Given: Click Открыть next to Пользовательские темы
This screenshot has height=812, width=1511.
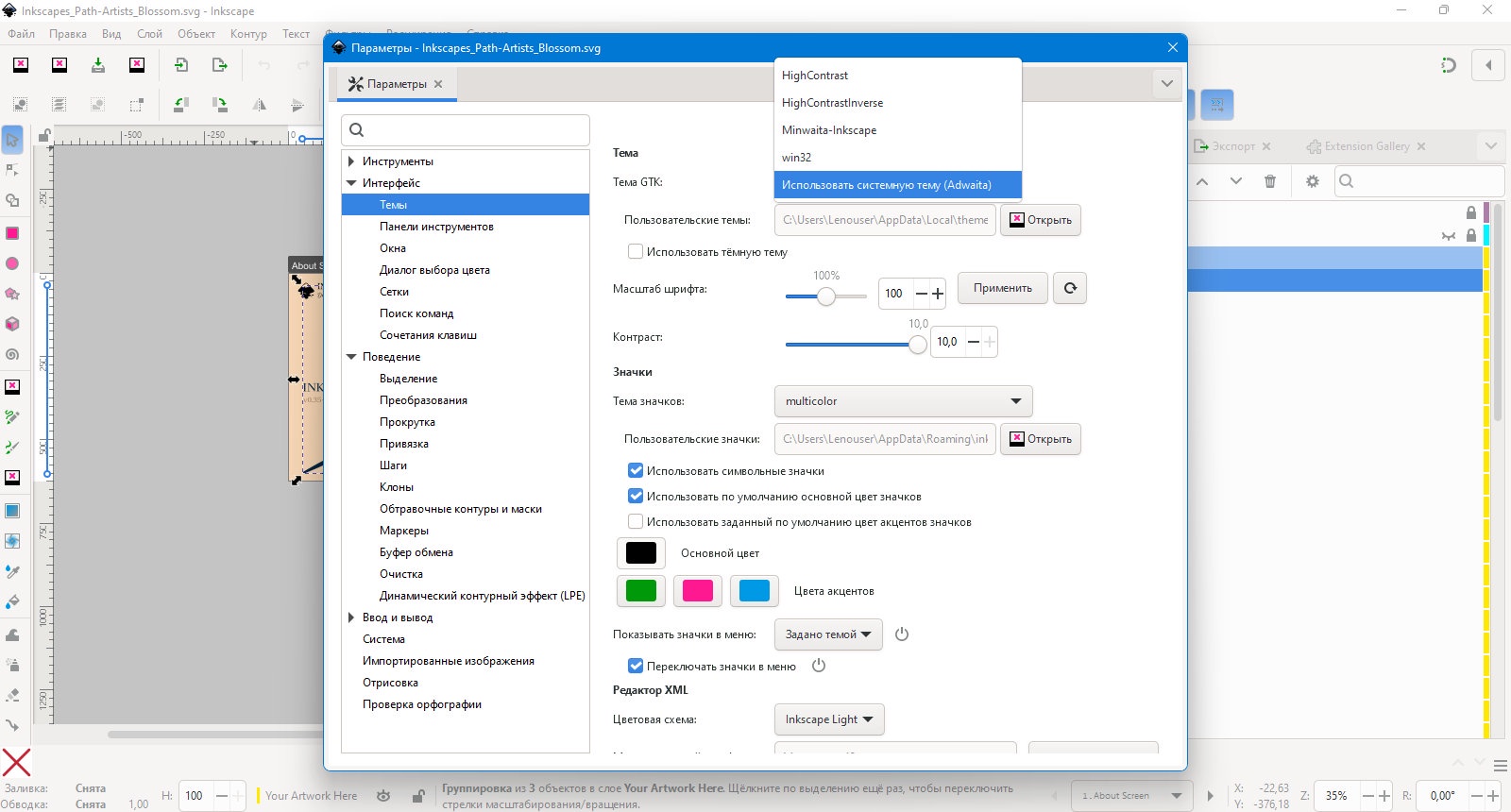Looking at the screenshot, I should pyautogui.click(x=1041, y=220).
